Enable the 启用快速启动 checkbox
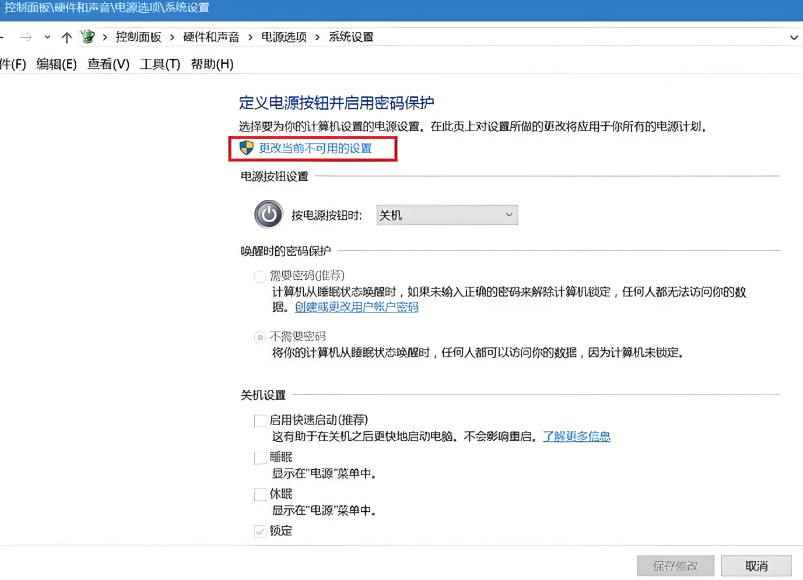Viewport: 803px width, 580px height. (260, 420)
